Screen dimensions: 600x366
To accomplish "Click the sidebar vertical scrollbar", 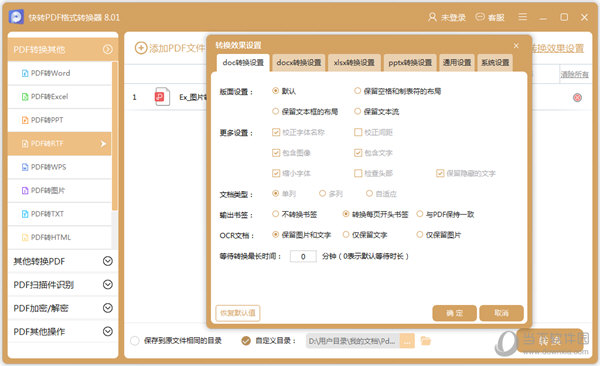I will [114, 136].
